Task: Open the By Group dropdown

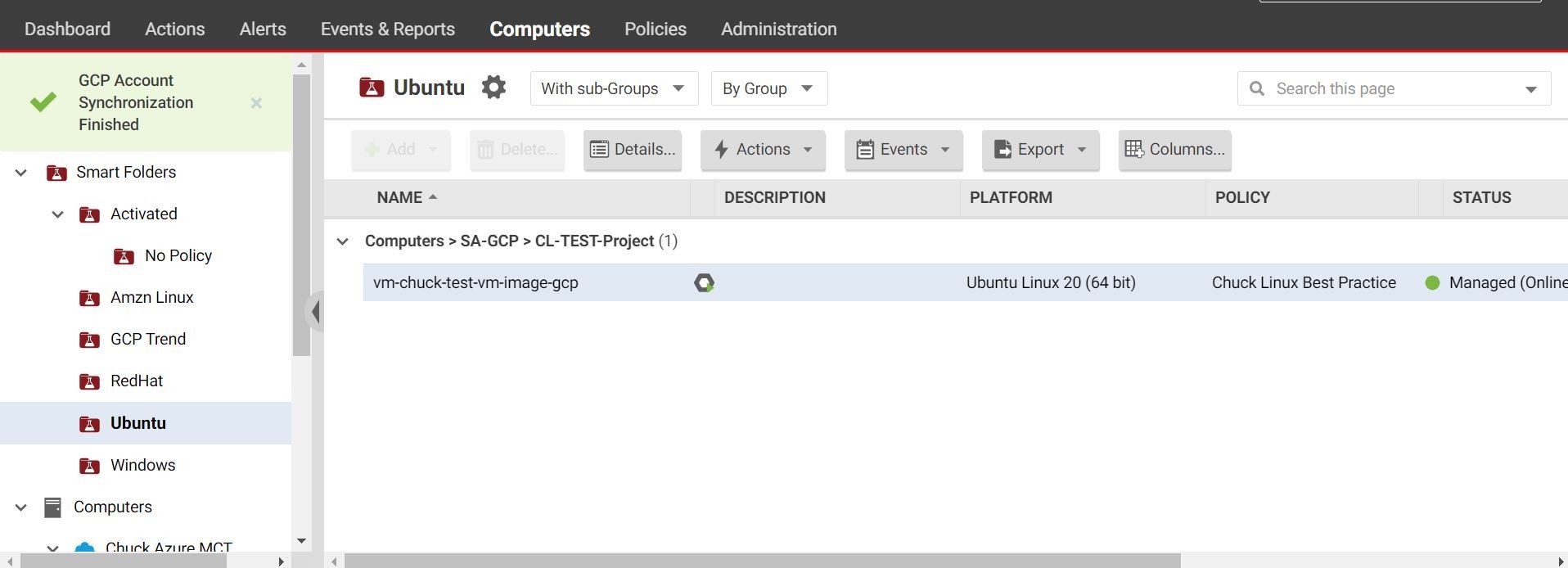Action: (x=769, y=88)
